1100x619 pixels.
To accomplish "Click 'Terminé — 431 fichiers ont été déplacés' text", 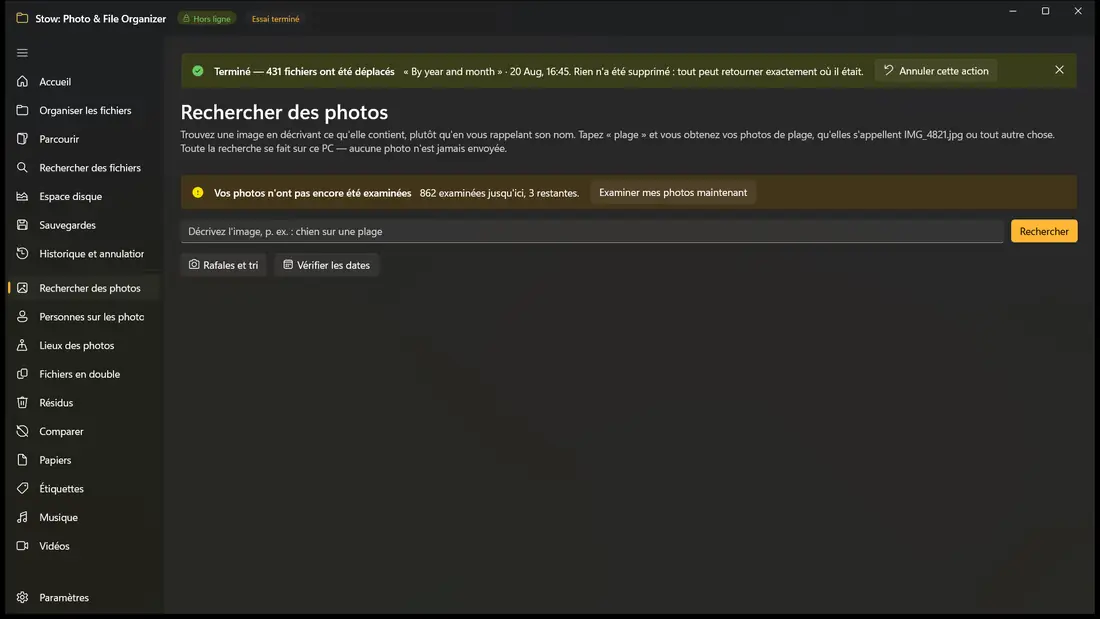I will pyautogui.click(x=304, y=72).
